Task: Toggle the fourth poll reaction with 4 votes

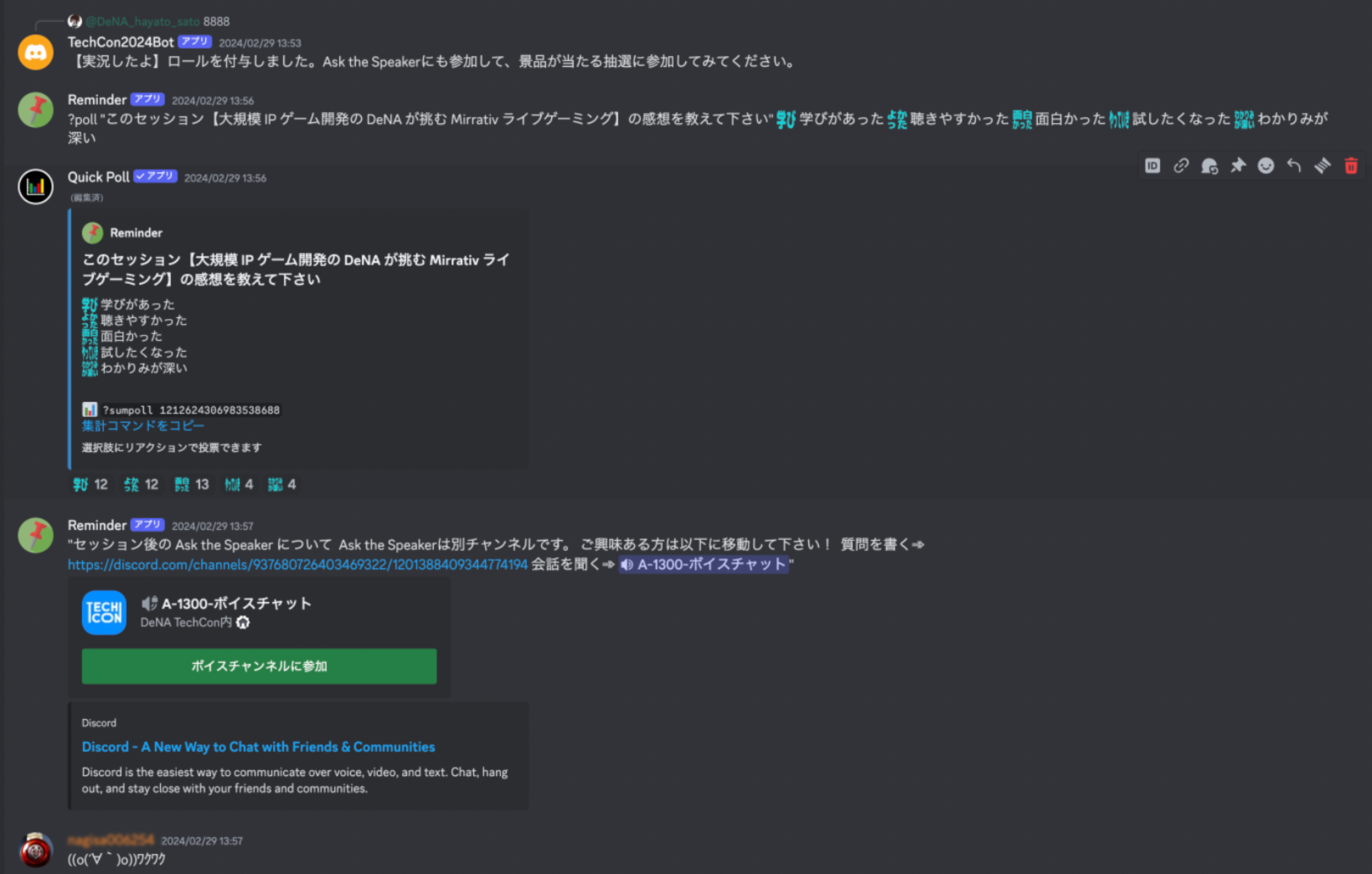Action: pos(239,484)
